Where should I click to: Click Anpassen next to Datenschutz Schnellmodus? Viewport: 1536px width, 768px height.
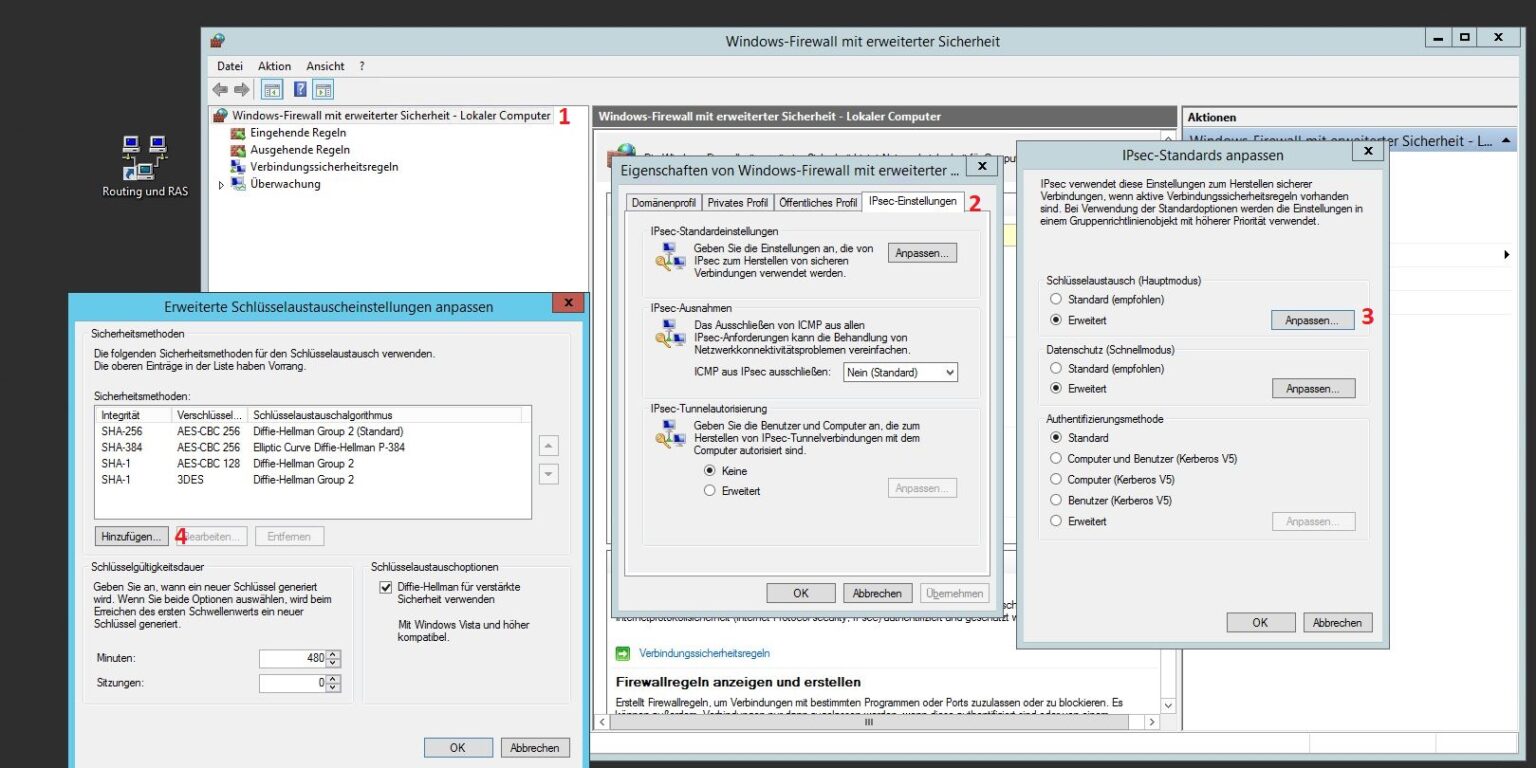pyautogui.click(x=1312, y=388)
